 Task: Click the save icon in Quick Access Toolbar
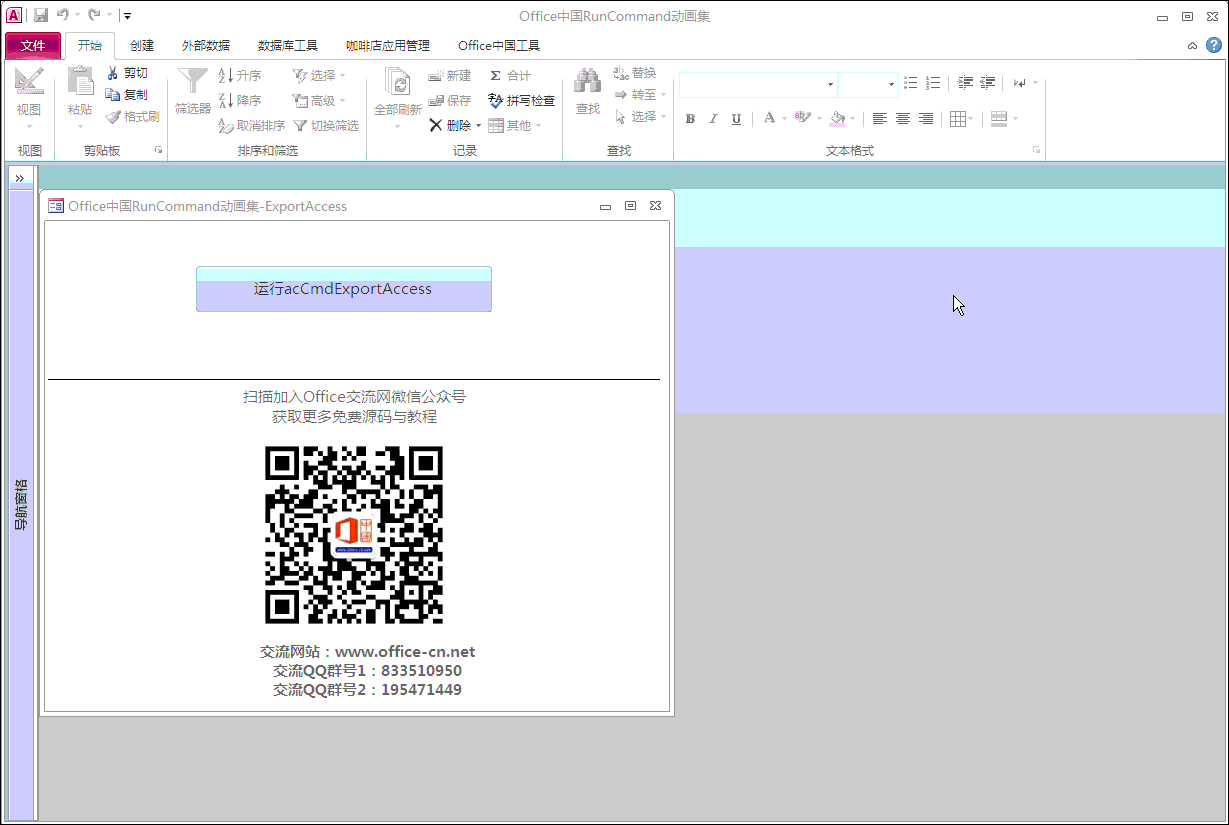[41, 15]
